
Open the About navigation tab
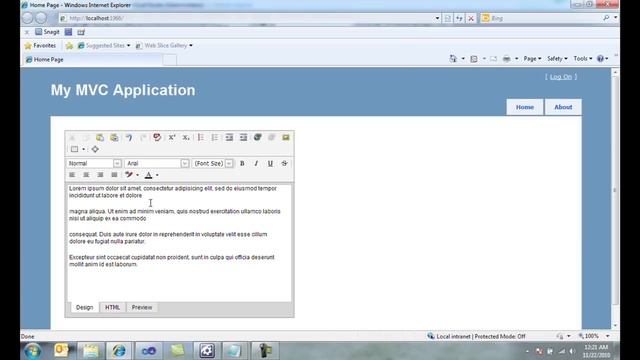pos(563,107)
